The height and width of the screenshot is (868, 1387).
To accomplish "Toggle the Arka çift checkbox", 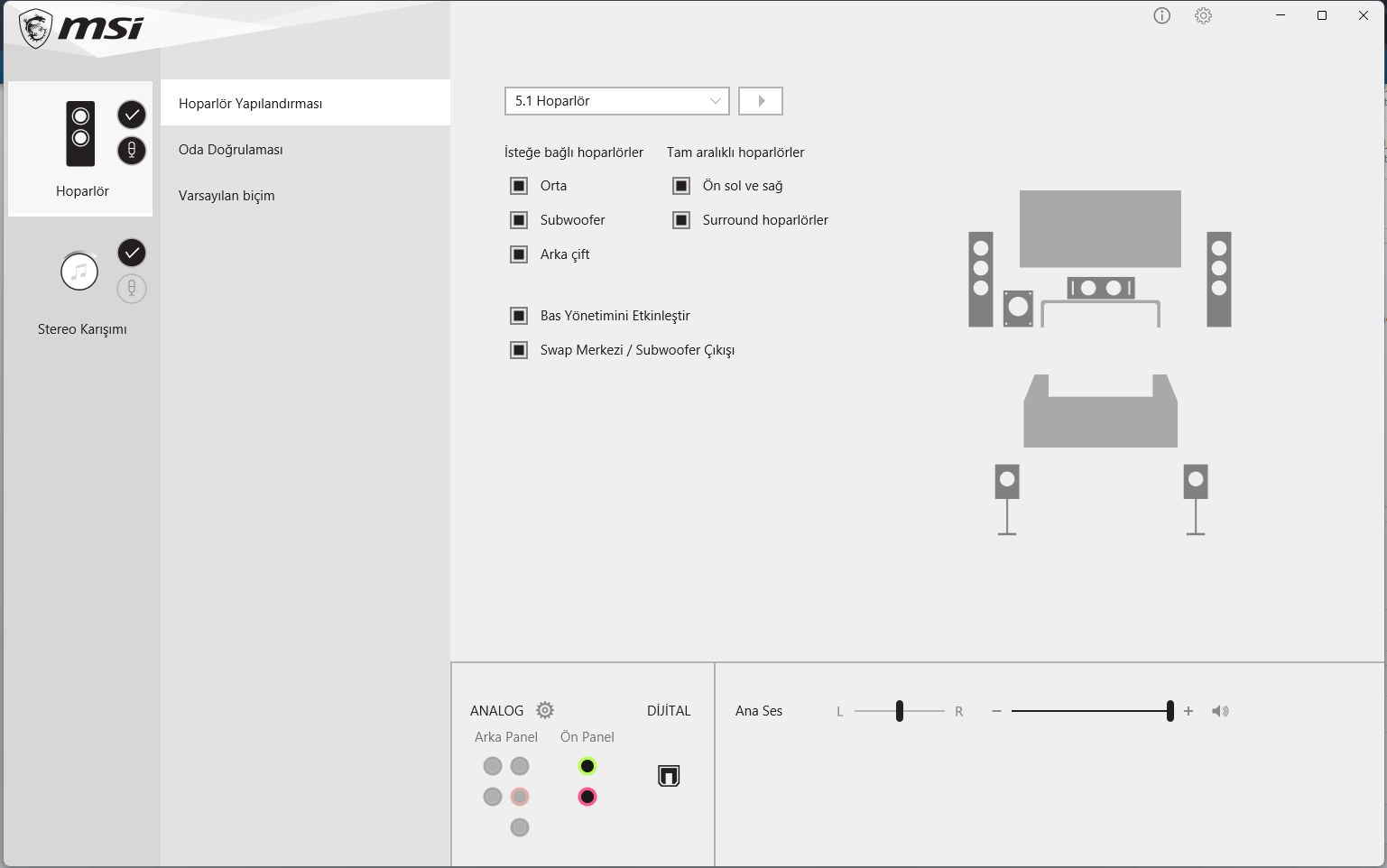I will pyautogui.click(x=519, y=254).
